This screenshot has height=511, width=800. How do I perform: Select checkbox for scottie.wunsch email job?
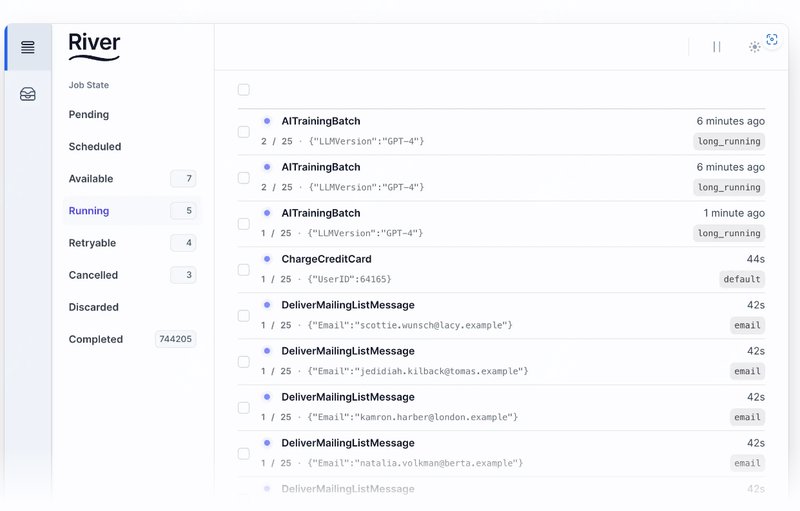244,316
